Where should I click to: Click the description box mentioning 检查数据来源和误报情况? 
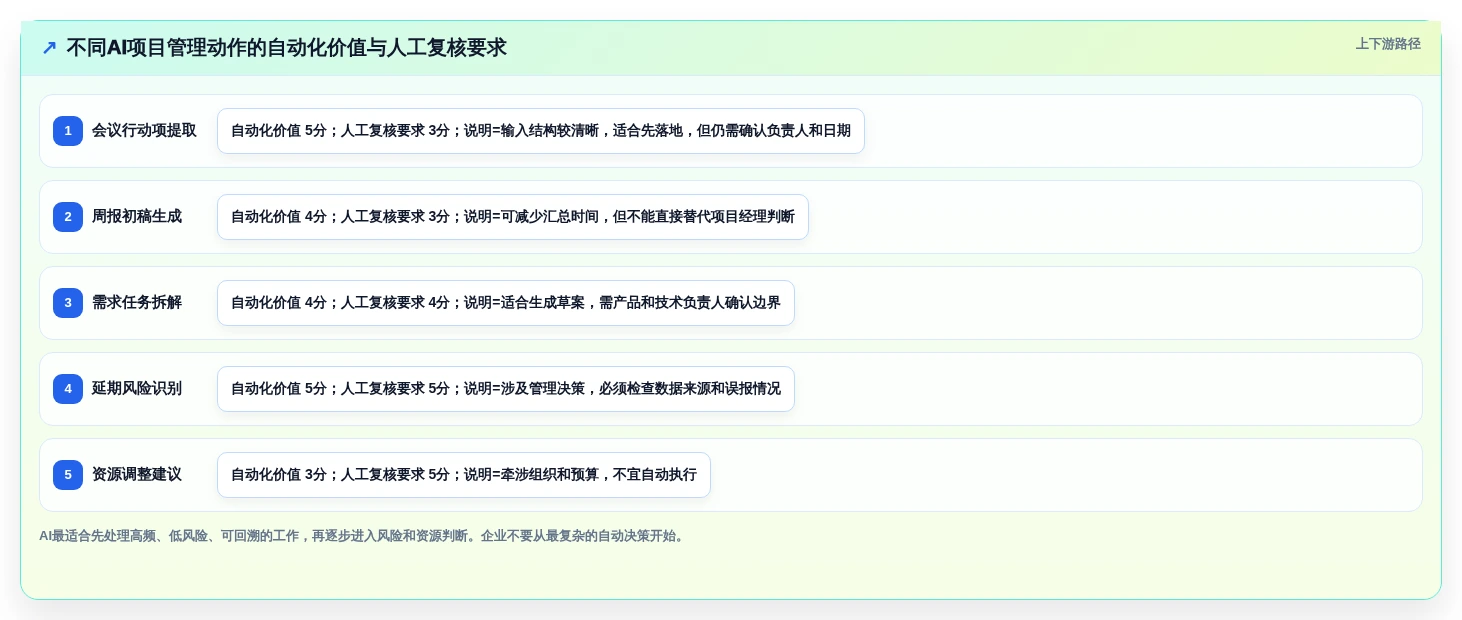506,389
